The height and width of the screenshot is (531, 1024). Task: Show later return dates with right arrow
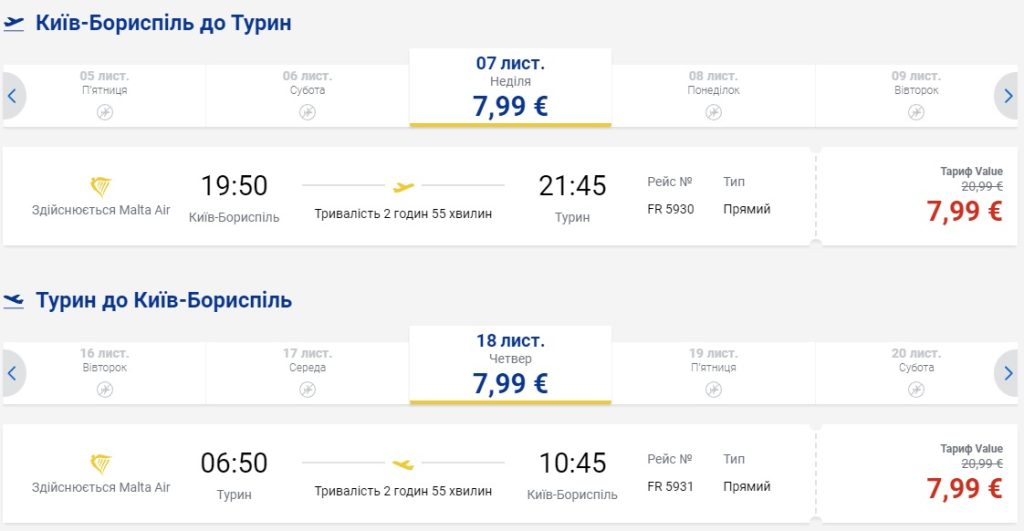click(x=1008, y=373)
